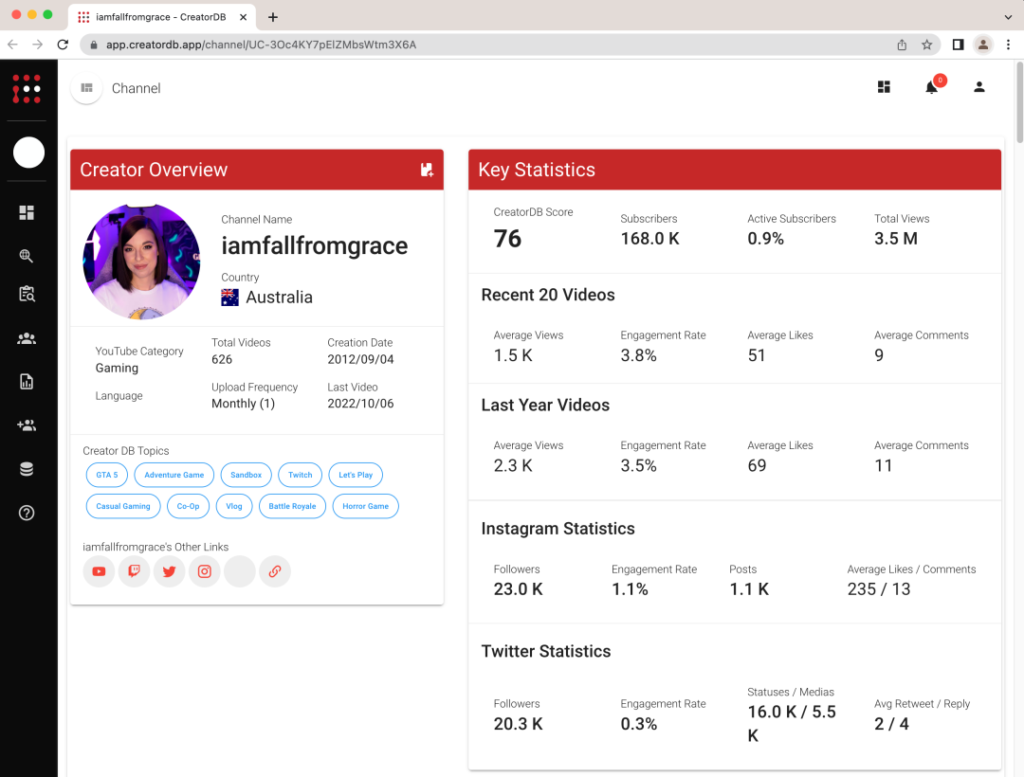Expand the tab search dropdown arrow

pyautogui.click(x=1008, y=17)
